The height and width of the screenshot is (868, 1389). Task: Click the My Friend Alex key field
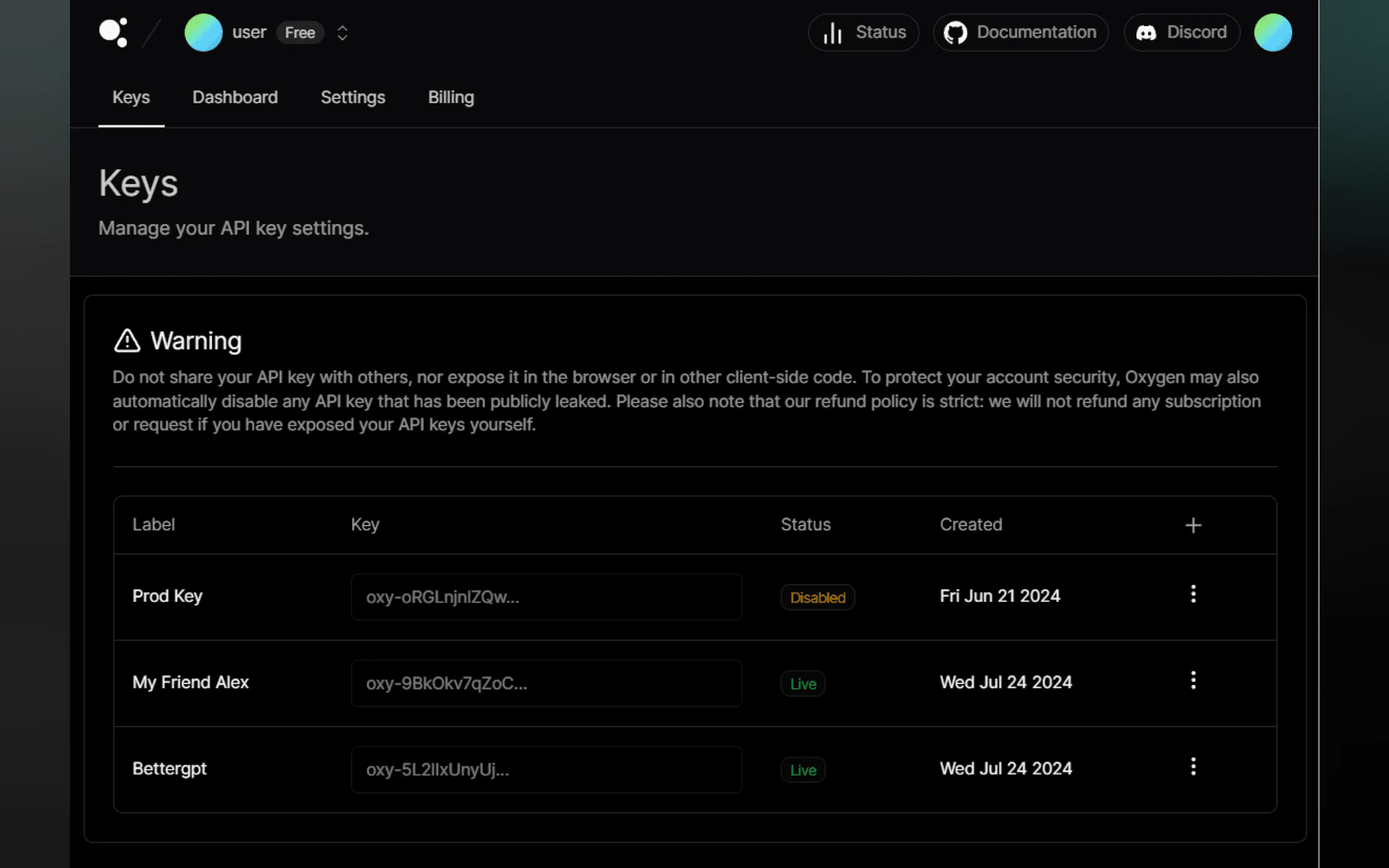tap(546, 683)
